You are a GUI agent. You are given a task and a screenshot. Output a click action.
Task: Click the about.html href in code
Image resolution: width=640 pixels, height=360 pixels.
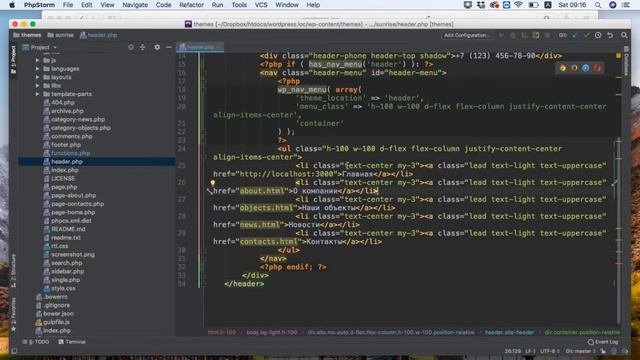[262, 191]
